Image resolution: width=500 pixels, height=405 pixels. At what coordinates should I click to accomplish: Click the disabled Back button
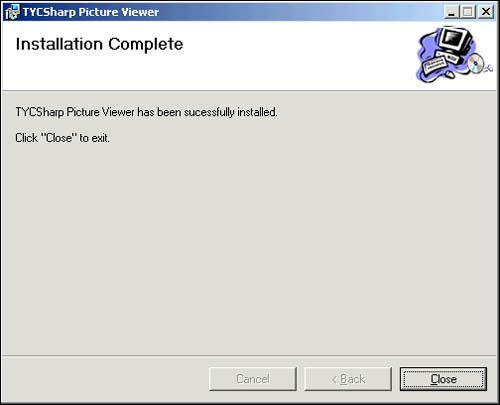click(348, 379)
